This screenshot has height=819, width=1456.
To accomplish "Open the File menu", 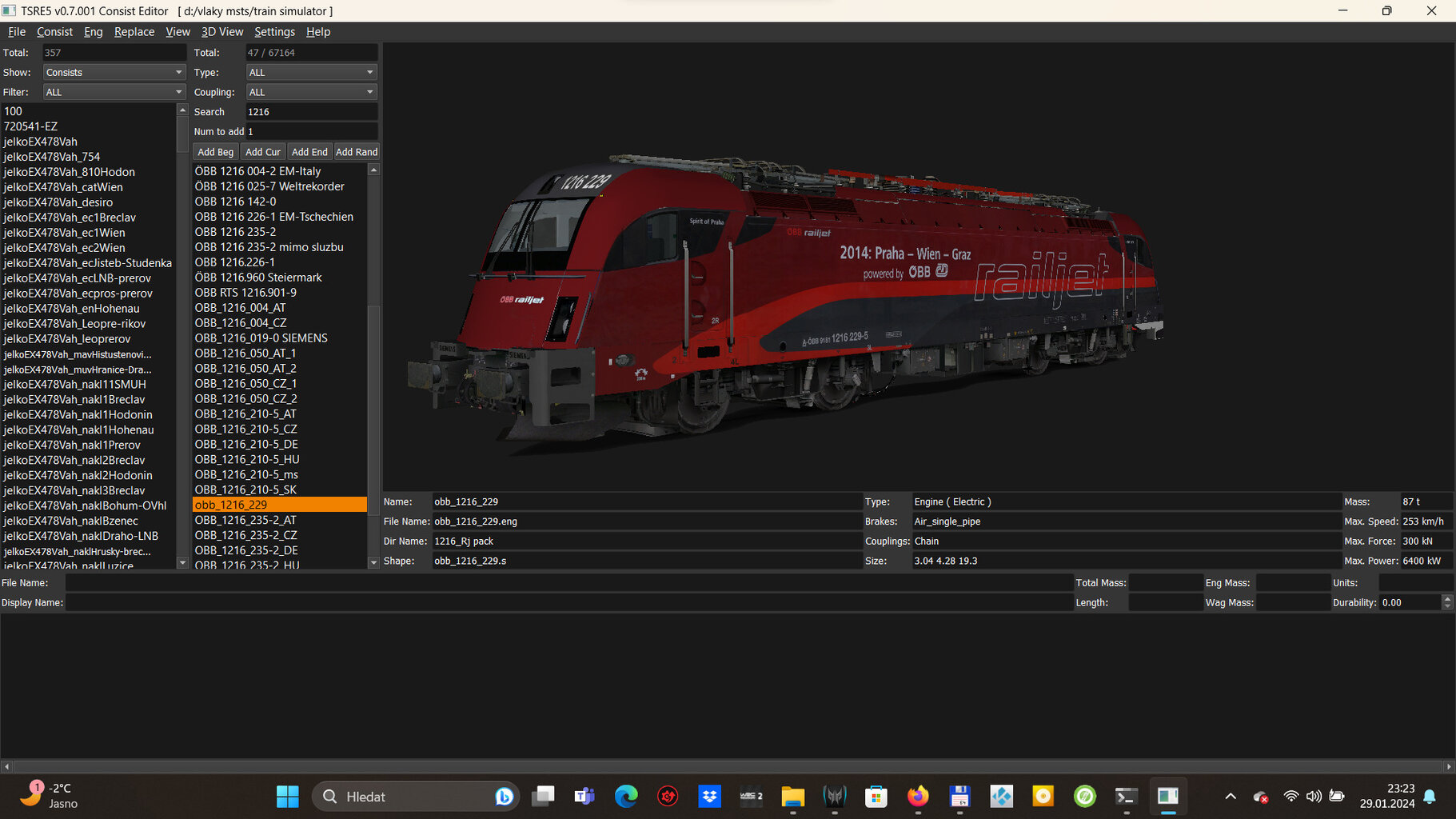I will (x=17, y=32).
